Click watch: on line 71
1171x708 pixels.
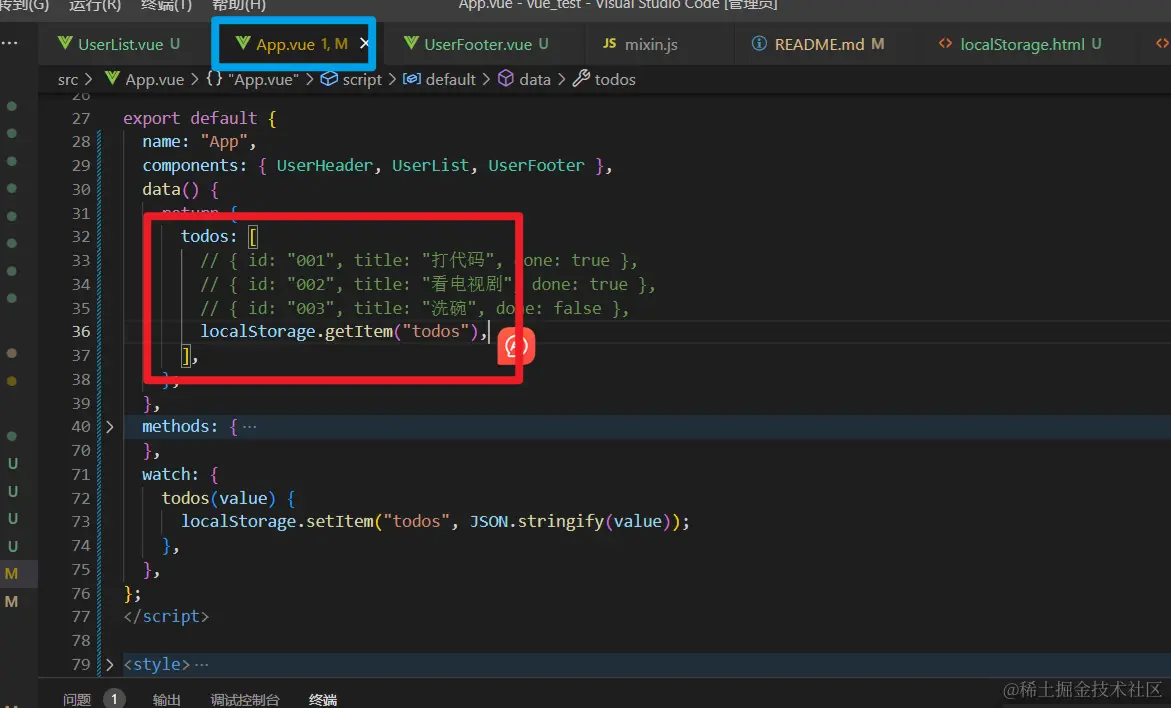tap(170, 474)
